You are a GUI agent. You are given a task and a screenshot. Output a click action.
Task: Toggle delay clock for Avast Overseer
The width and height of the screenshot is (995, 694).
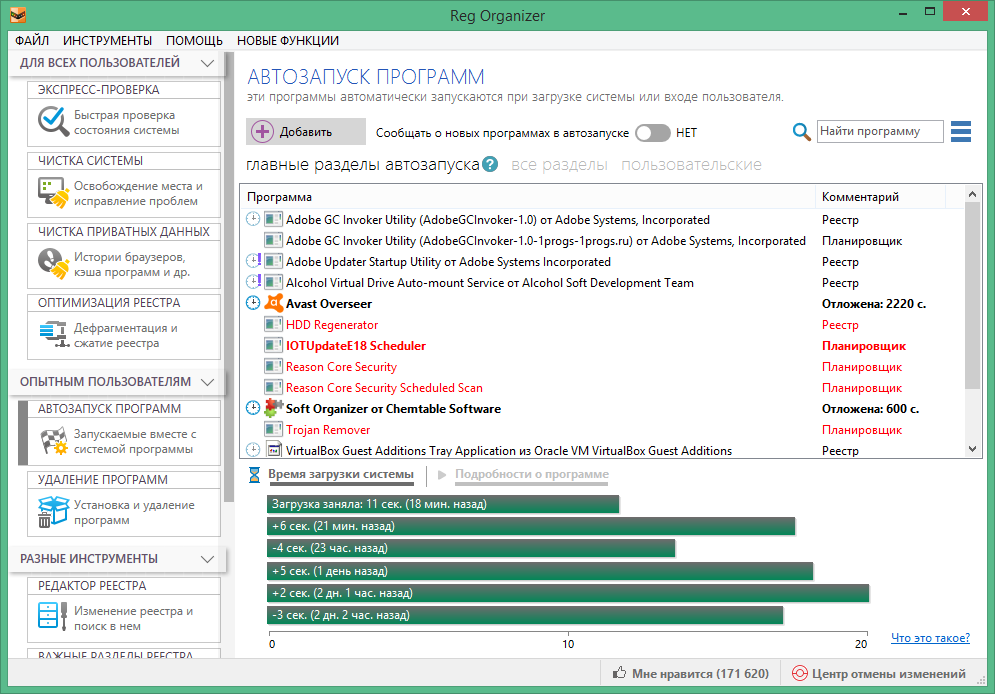point(254,303)
